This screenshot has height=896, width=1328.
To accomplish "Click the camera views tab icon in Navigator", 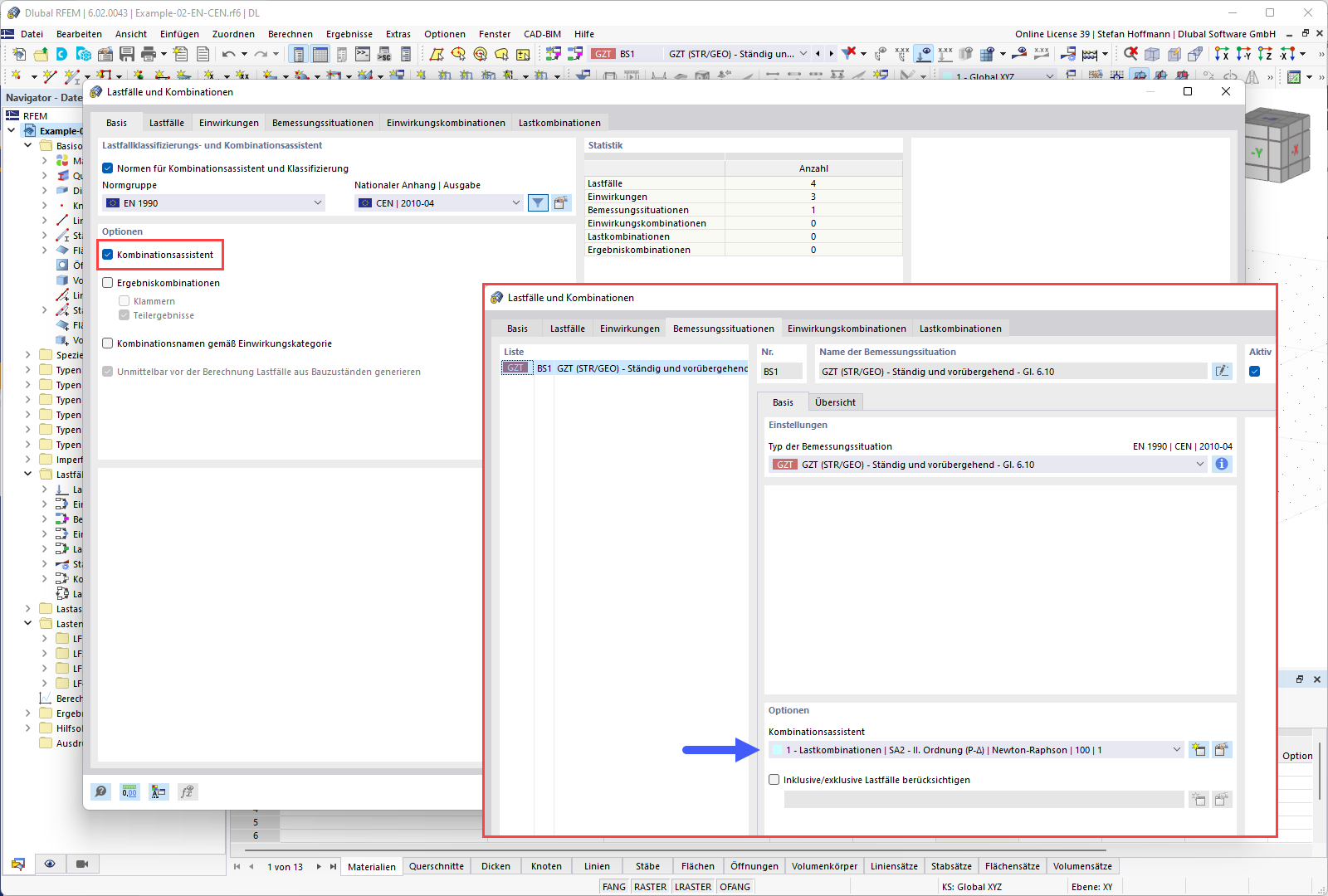I will tap(82, 864).
